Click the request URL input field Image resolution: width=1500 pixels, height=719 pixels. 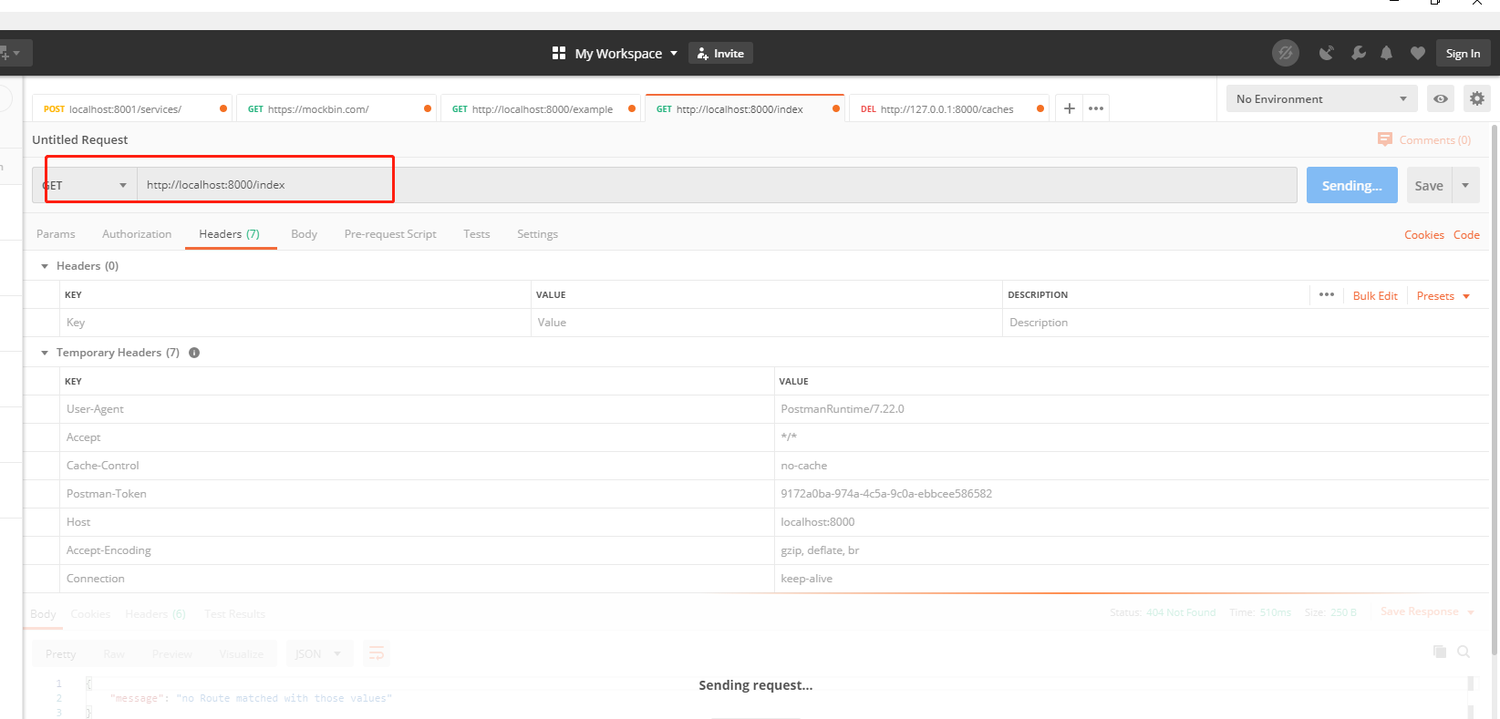click(x=717, y=185)
